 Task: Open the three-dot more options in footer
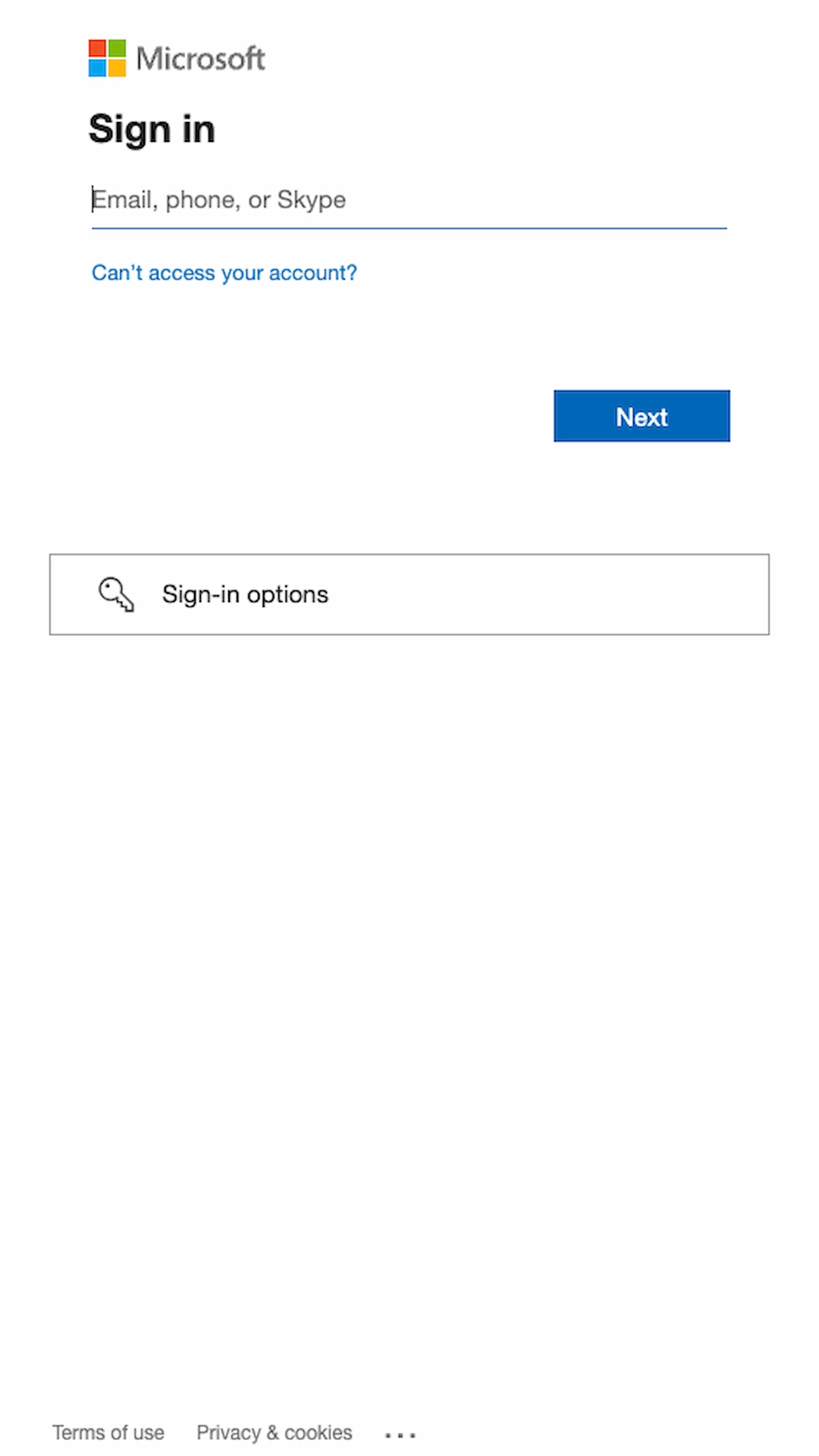[x=400, y=1435]
